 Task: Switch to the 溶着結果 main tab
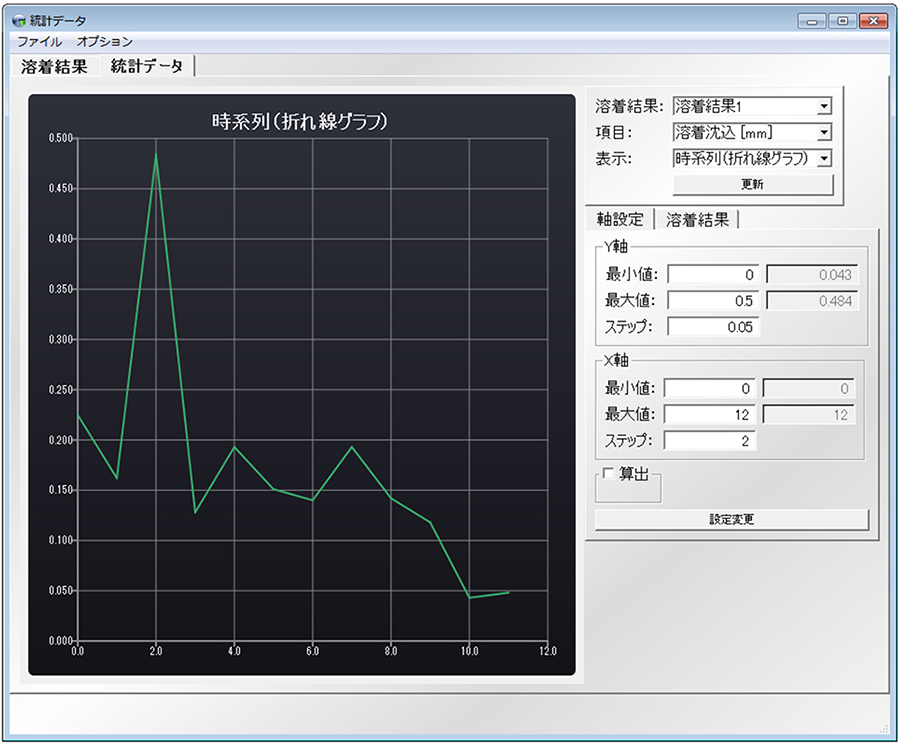pos(55,67)
